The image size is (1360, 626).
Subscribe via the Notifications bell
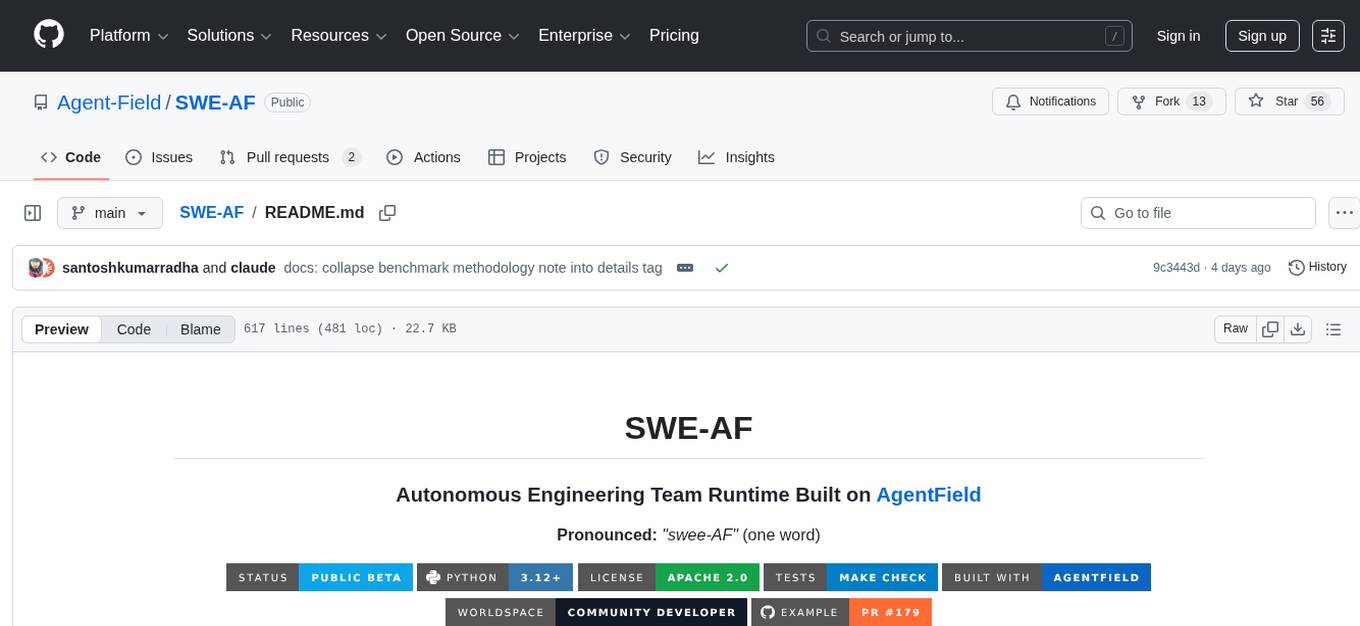pos(1050,101)
